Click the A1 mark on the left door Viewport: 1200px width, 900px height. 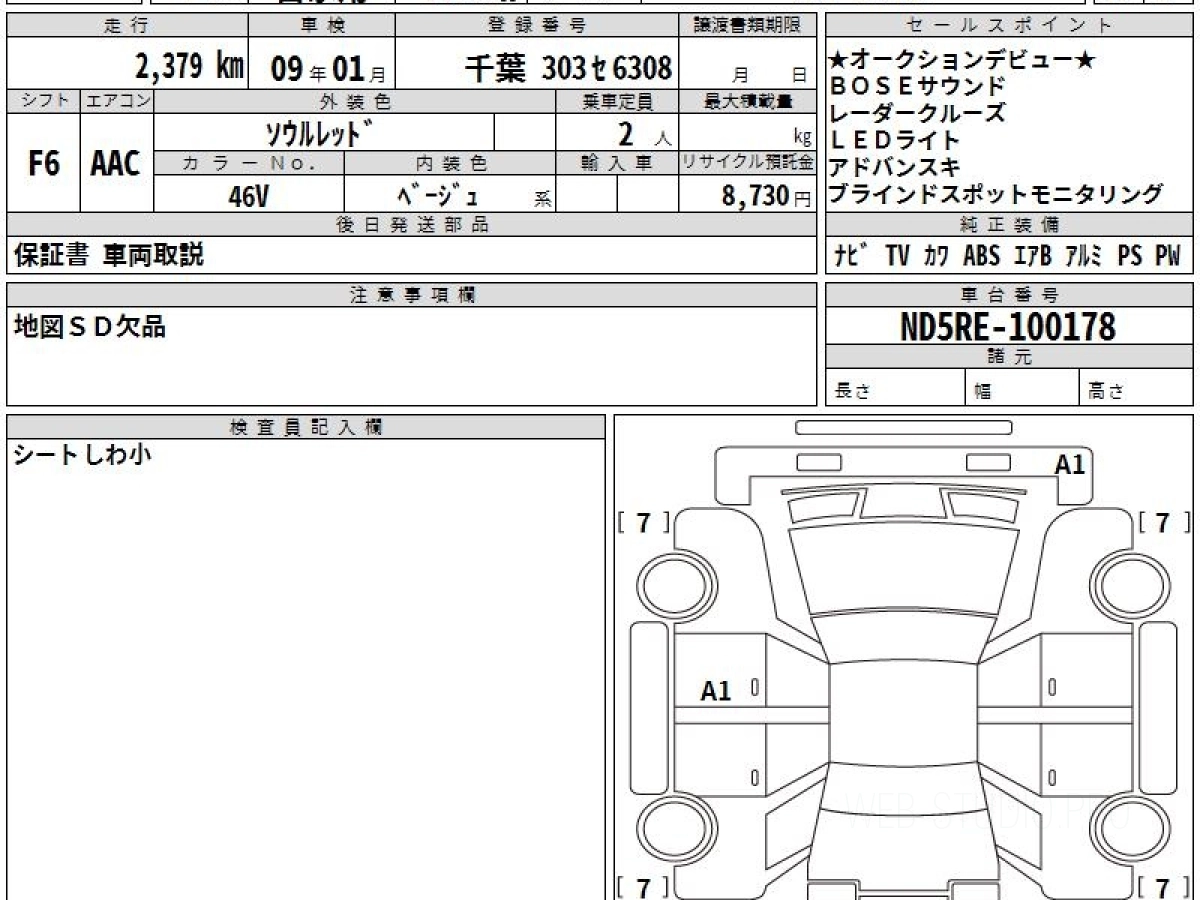click(x=716, y=690)
